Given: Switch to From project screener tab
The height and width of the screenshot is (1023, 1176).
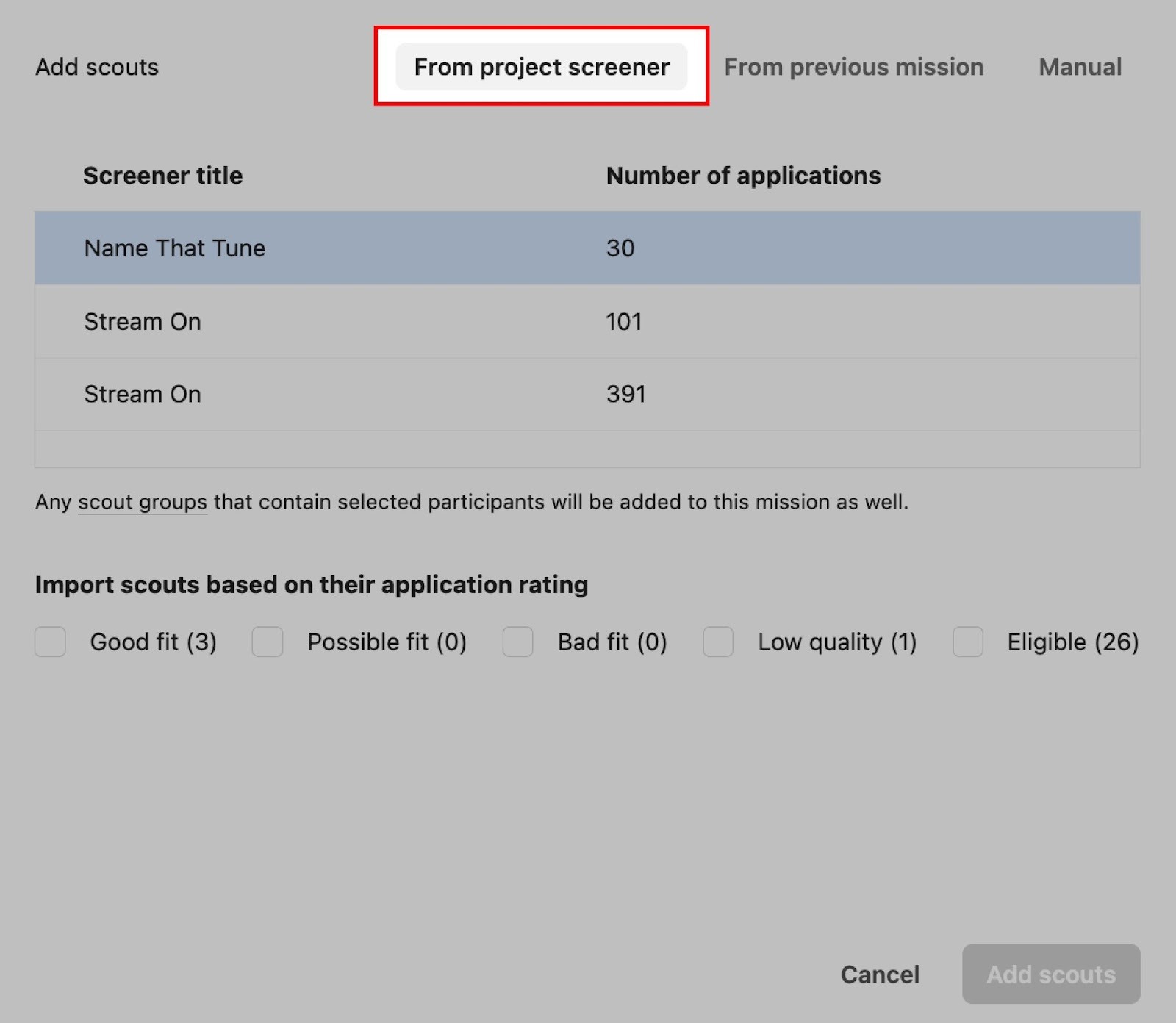Looking at the screenshot, I should (542, 67).
